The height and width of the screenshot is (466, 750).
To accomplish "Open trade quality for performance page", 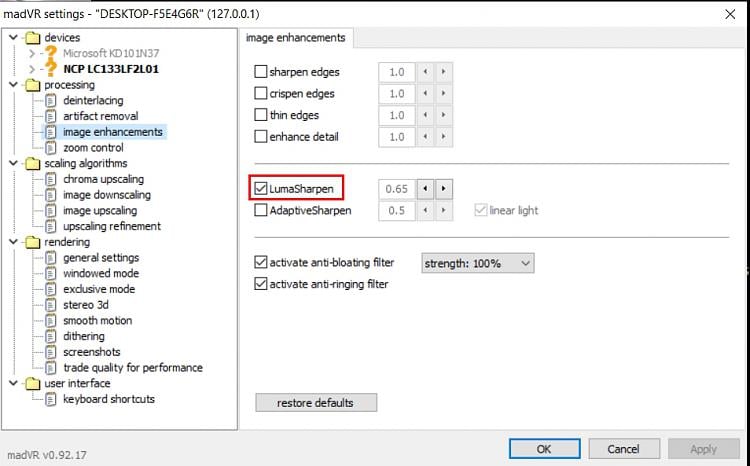I will click(133, 368).
